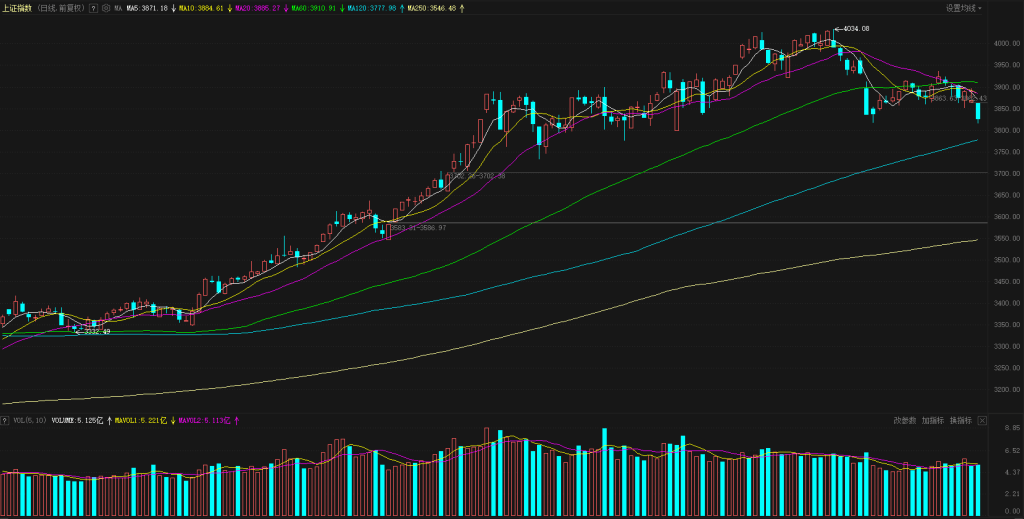Click 加指标 to add indicator
Image resolution: width=1024 pixels, height=519 pixels.
pyautogui.click(x=932, y=421)
